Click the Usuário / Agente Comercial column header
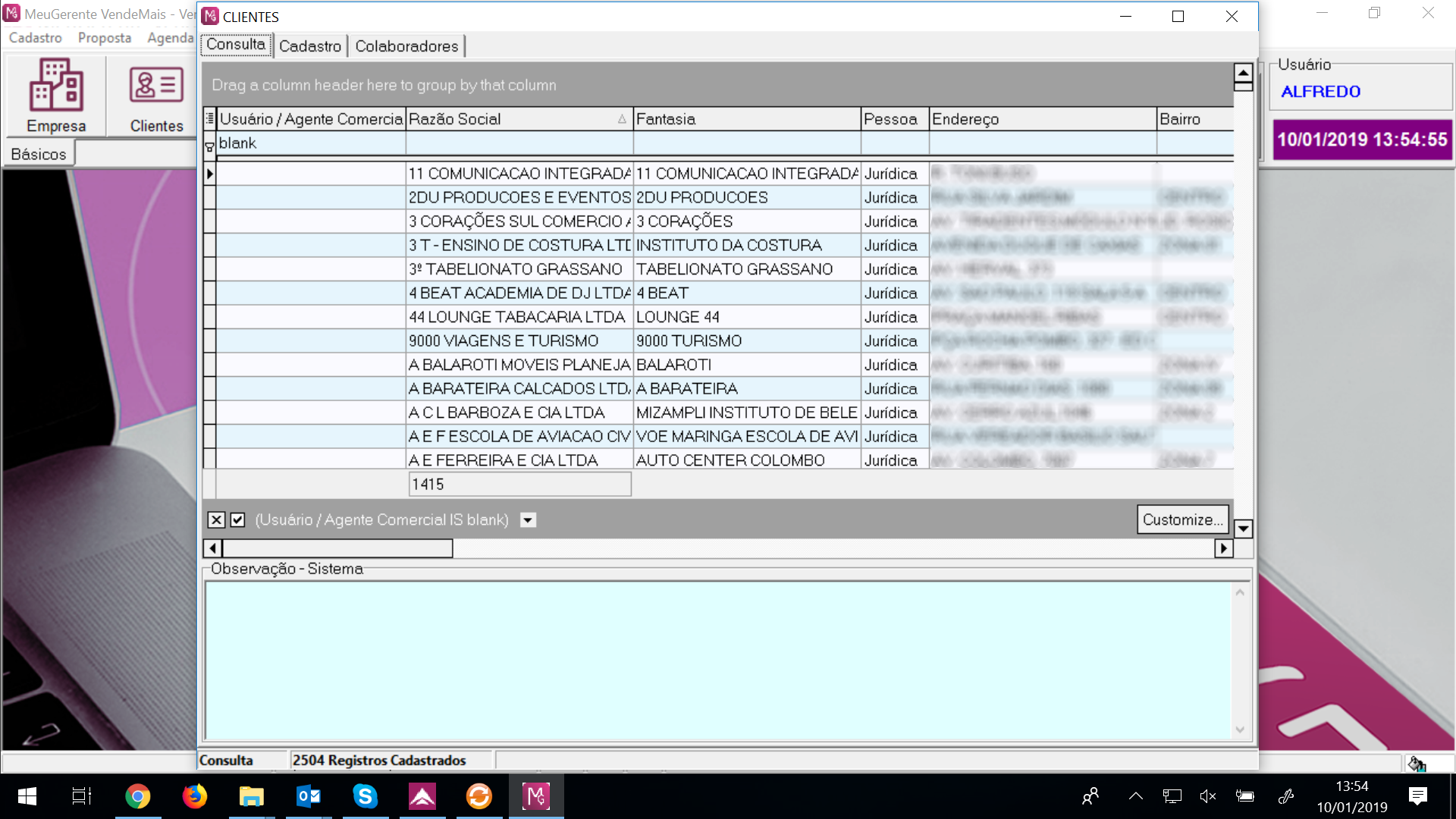 (x=311, y=119)
